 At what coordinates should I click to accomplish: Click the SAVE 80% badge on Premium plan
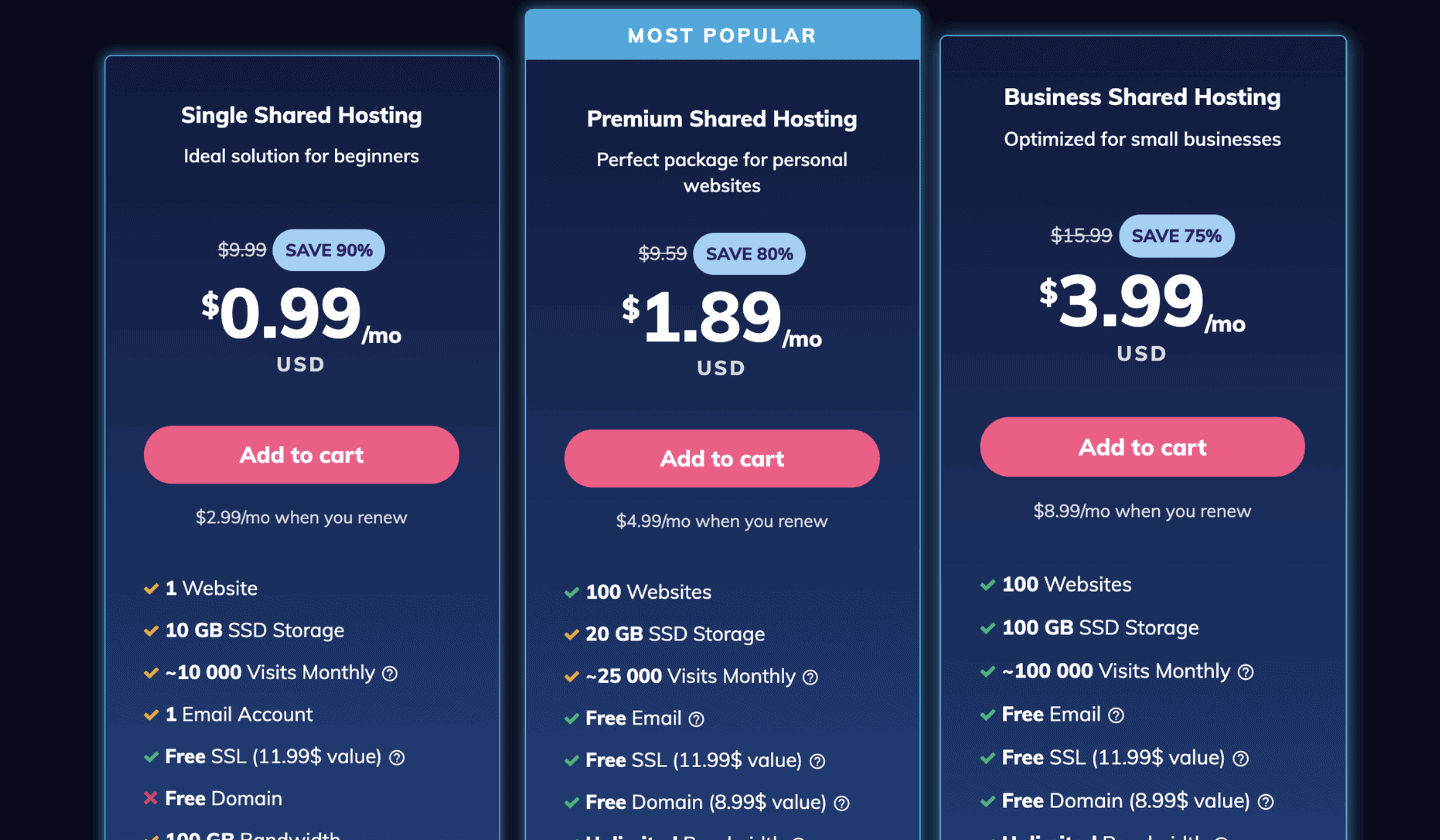[749, 253]
